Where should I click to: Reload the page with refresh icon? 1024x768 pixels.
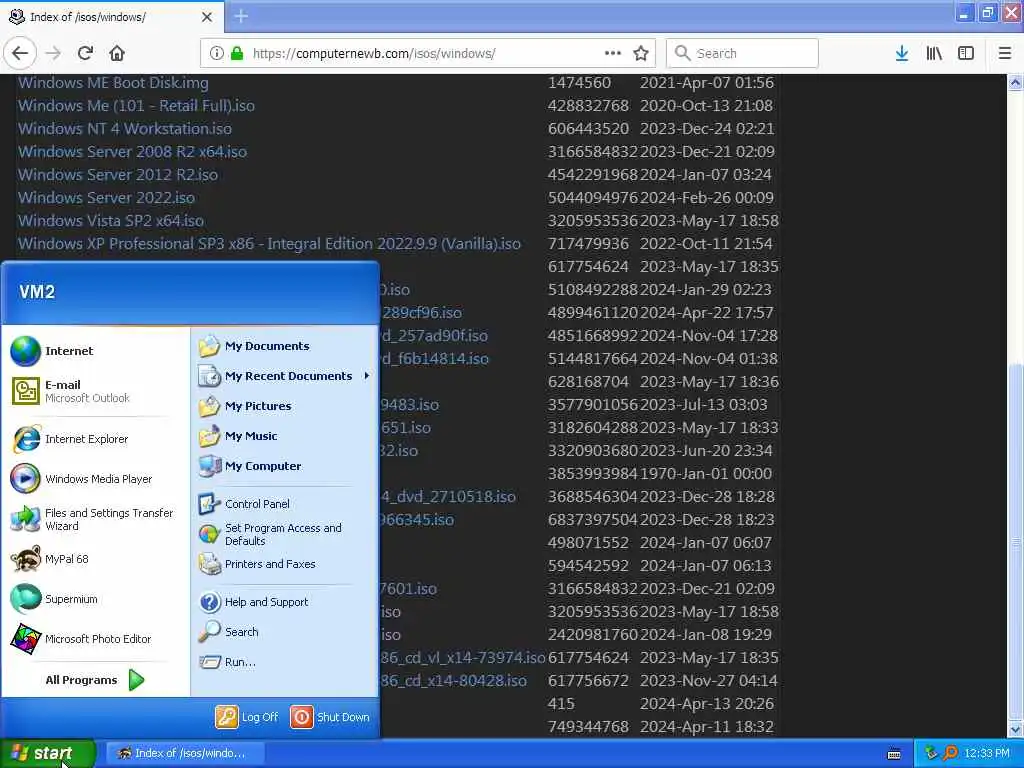(x=86, y=53)
